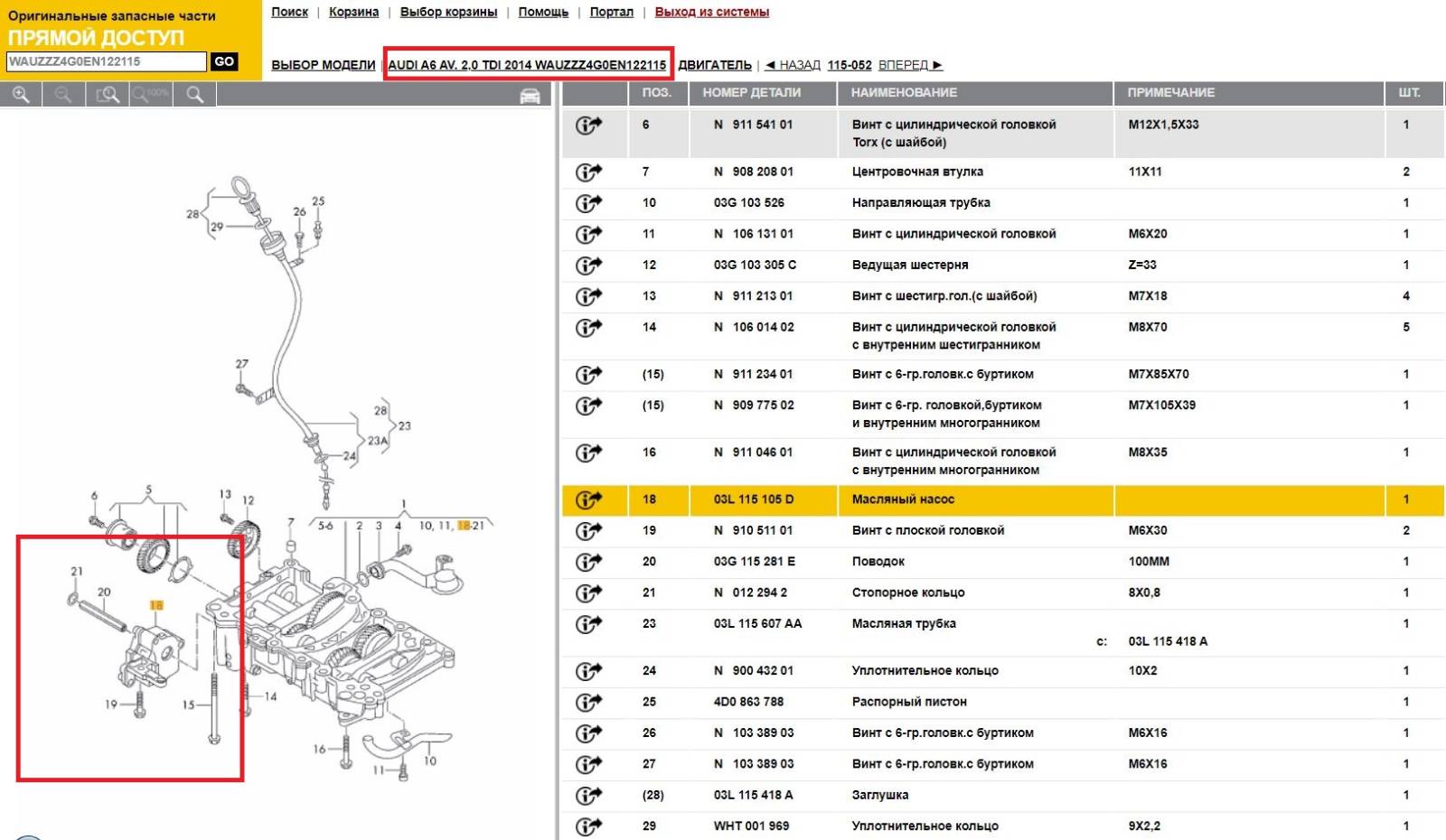Go to Корзина
Viewport: 1446px width, 840px height.
[x=353, y=12]
